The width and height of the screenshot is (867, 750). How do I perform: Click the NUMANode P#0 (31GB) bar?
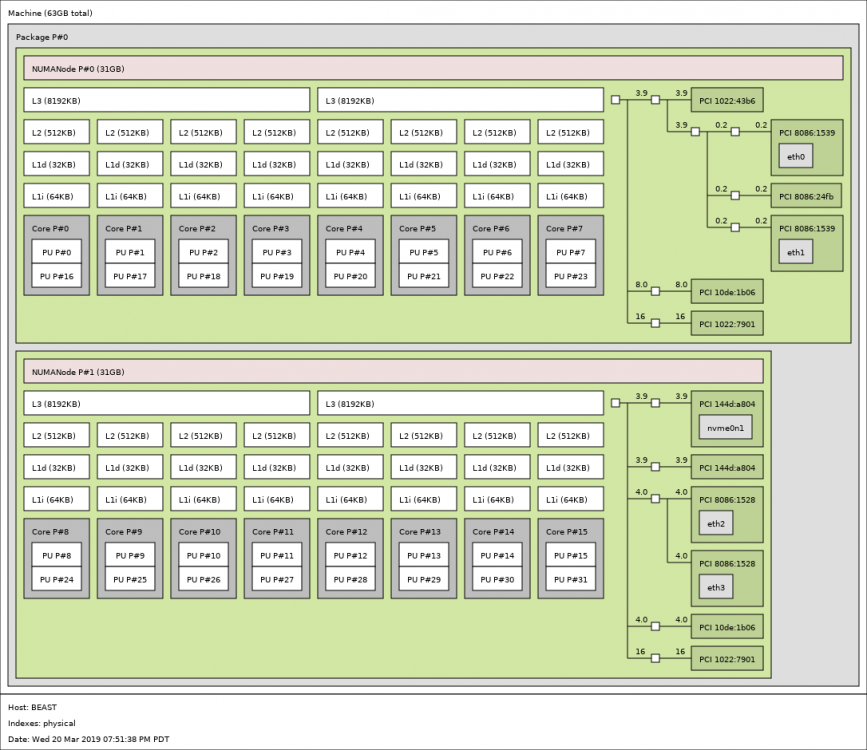pyautogui.click(x=433, y=69)
